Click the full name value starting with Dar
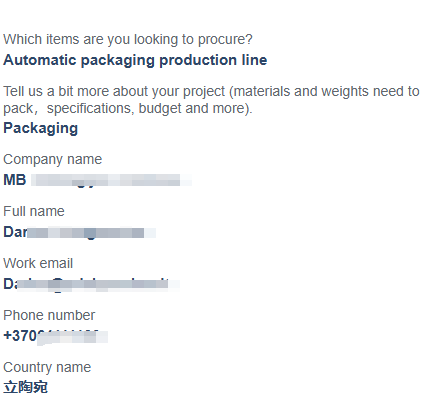The width and height of the screenshot is (432, 410). pyautogui.click(x=80, y=232)
